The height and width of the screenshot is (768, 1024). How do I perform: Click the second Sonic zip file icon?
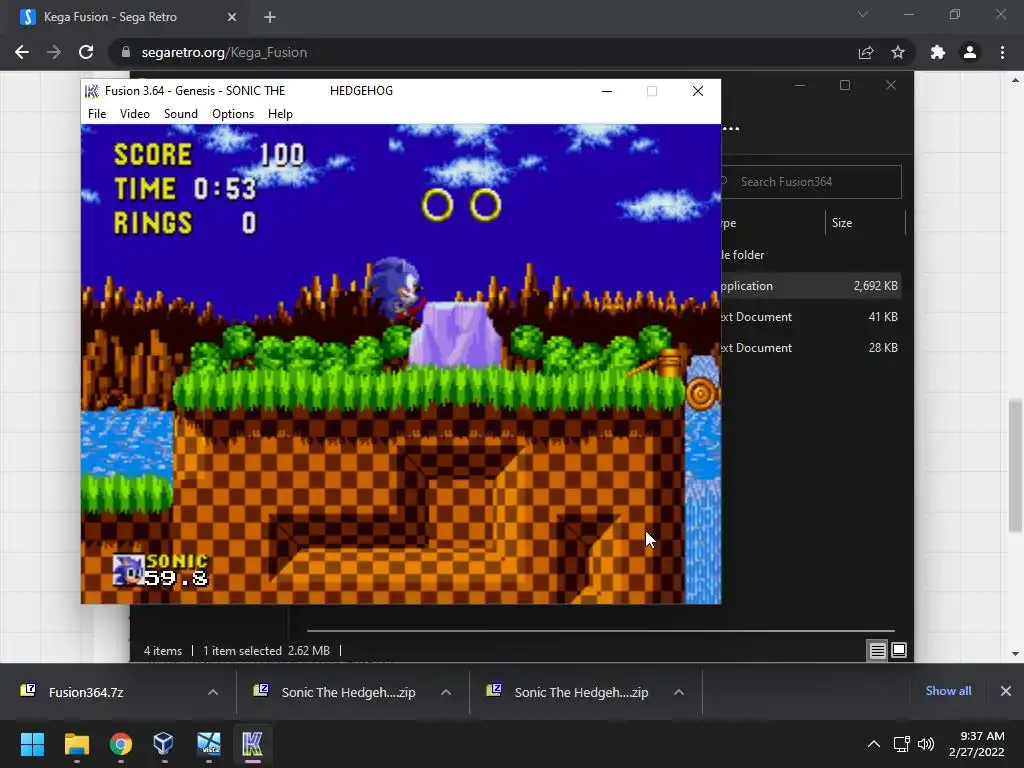click(494, 690)
